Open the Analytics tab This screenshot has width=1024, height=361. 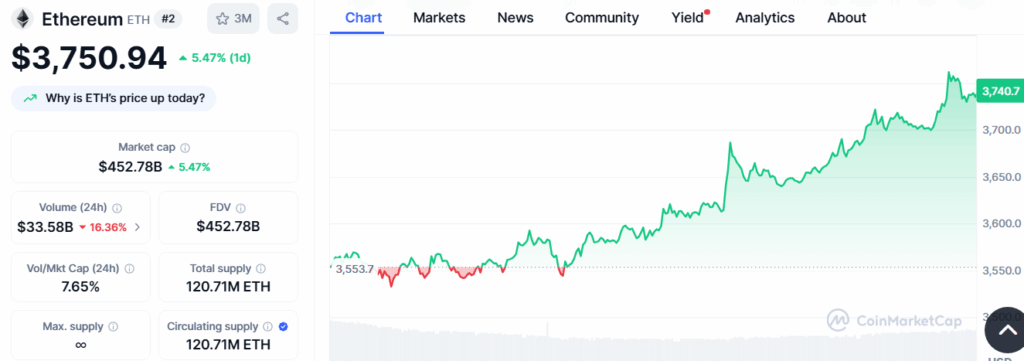pyautogui.click(x=765, y=18)
